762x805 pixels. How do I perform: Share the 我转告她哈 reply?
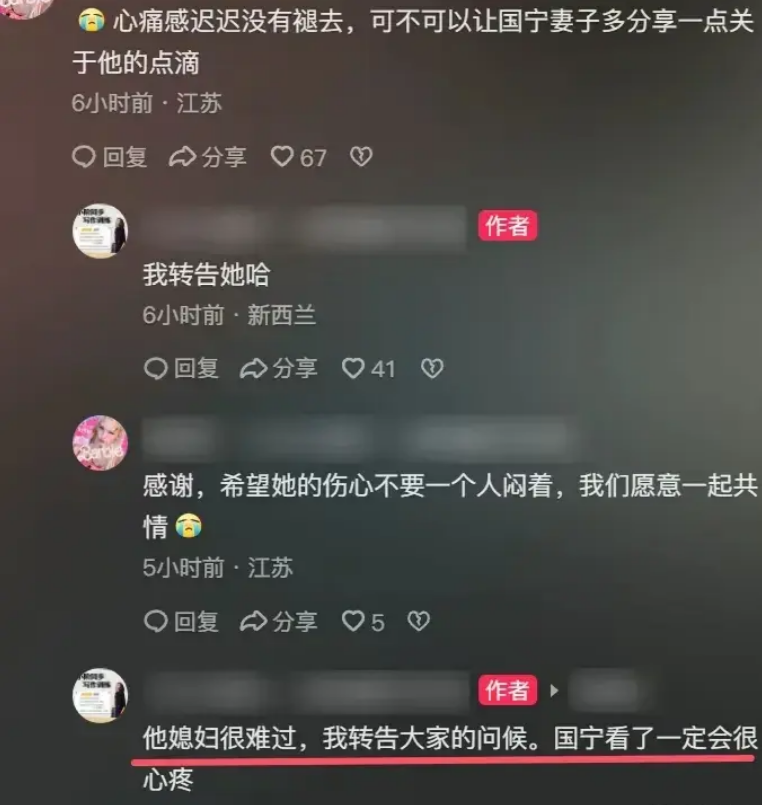(x=279, y=368)
